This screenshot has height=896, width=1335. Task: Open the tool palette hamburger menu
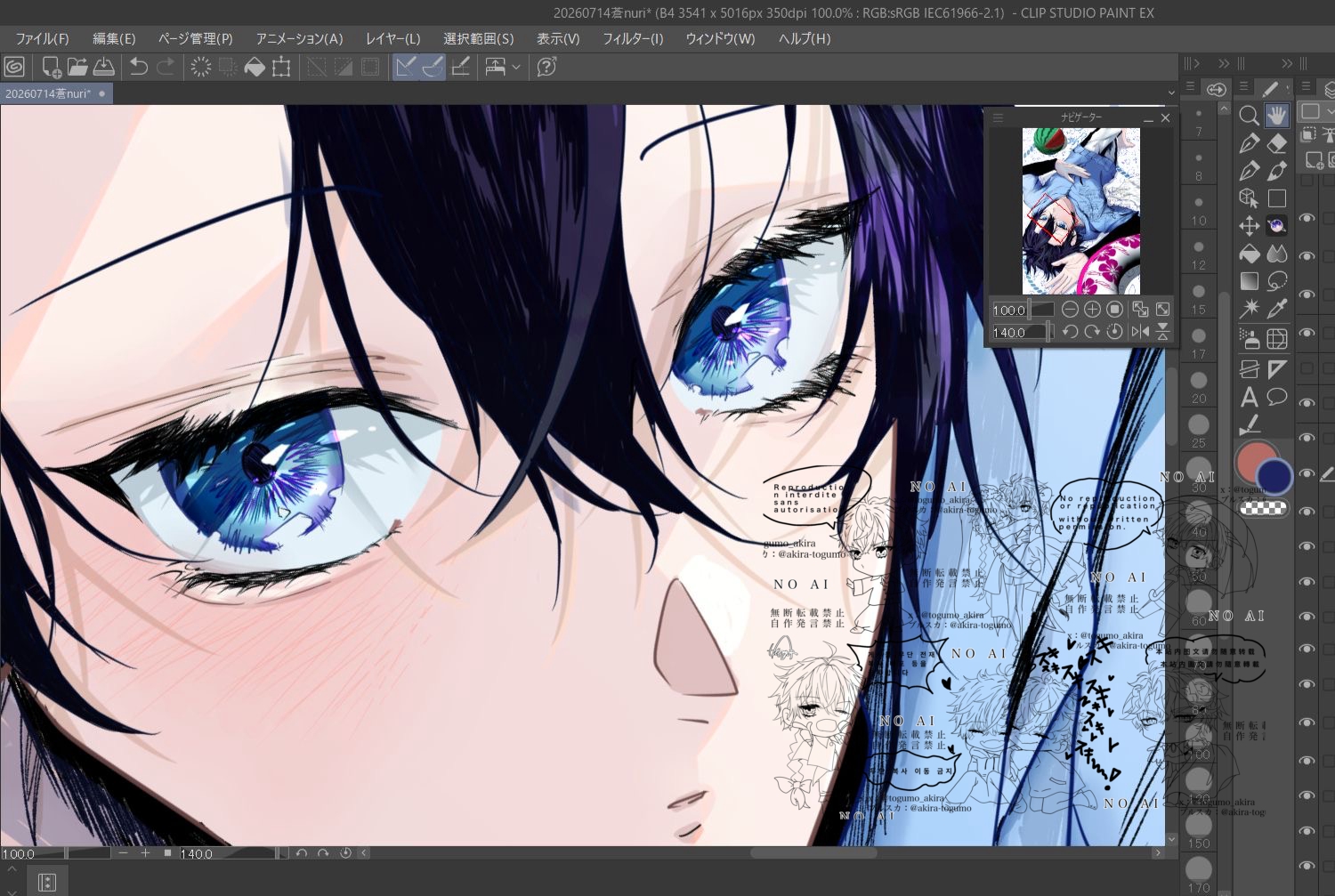point(1244,86)
